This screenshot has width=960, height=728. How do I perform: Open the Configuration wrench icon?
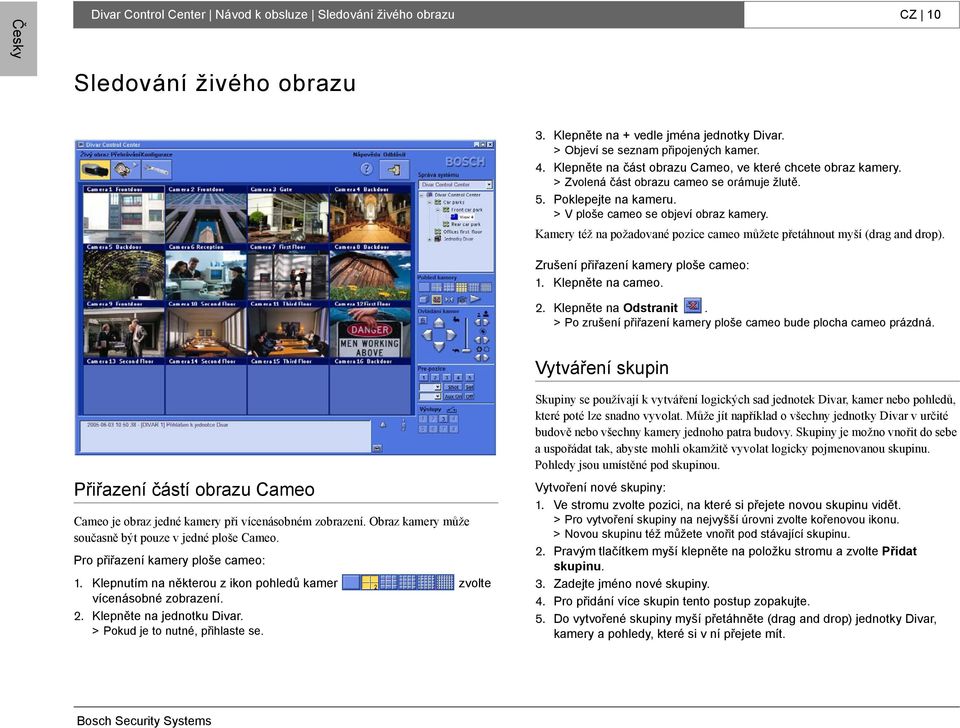point(157,169)
